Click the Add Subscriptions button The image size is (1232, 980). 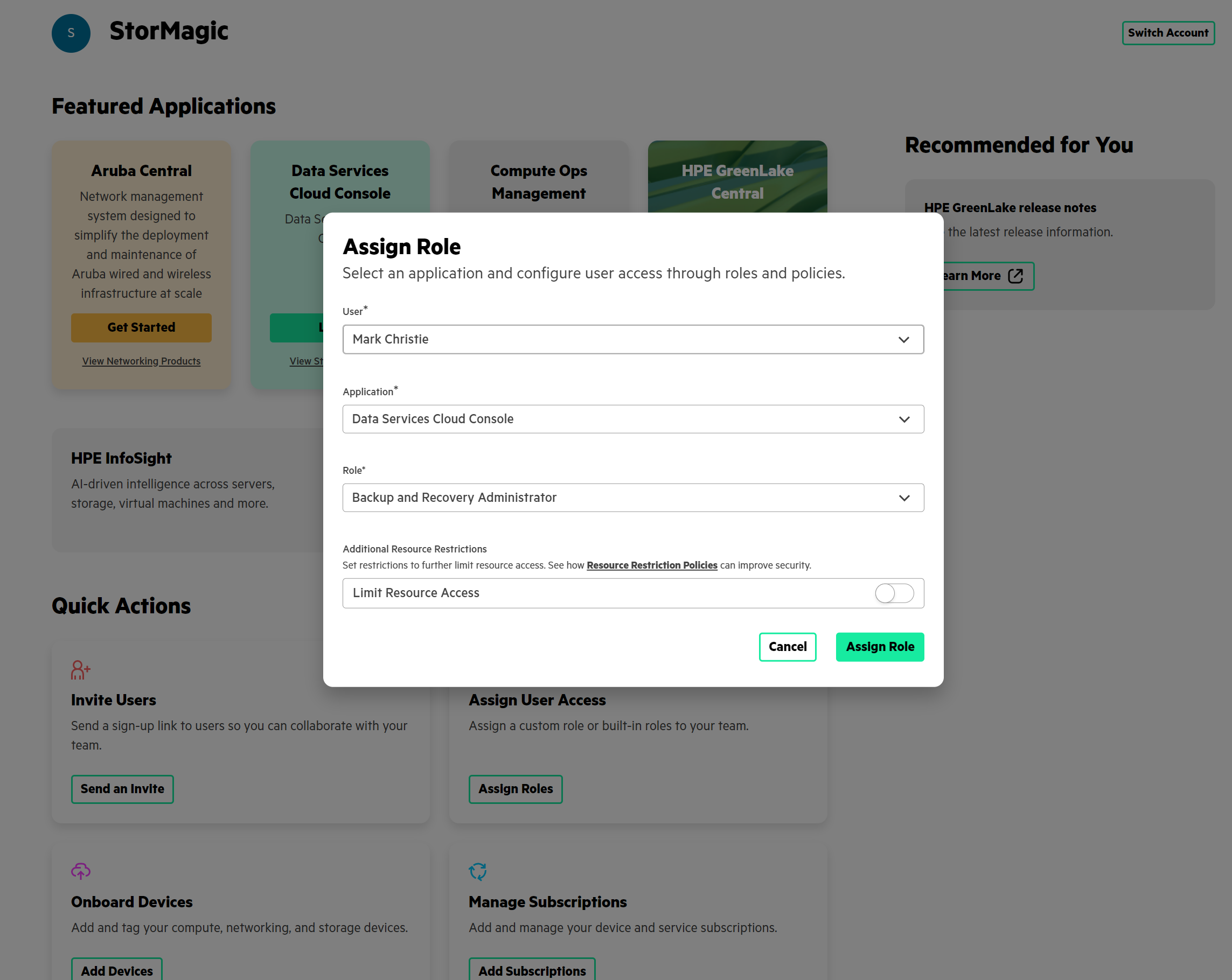[x=532, y=970]
